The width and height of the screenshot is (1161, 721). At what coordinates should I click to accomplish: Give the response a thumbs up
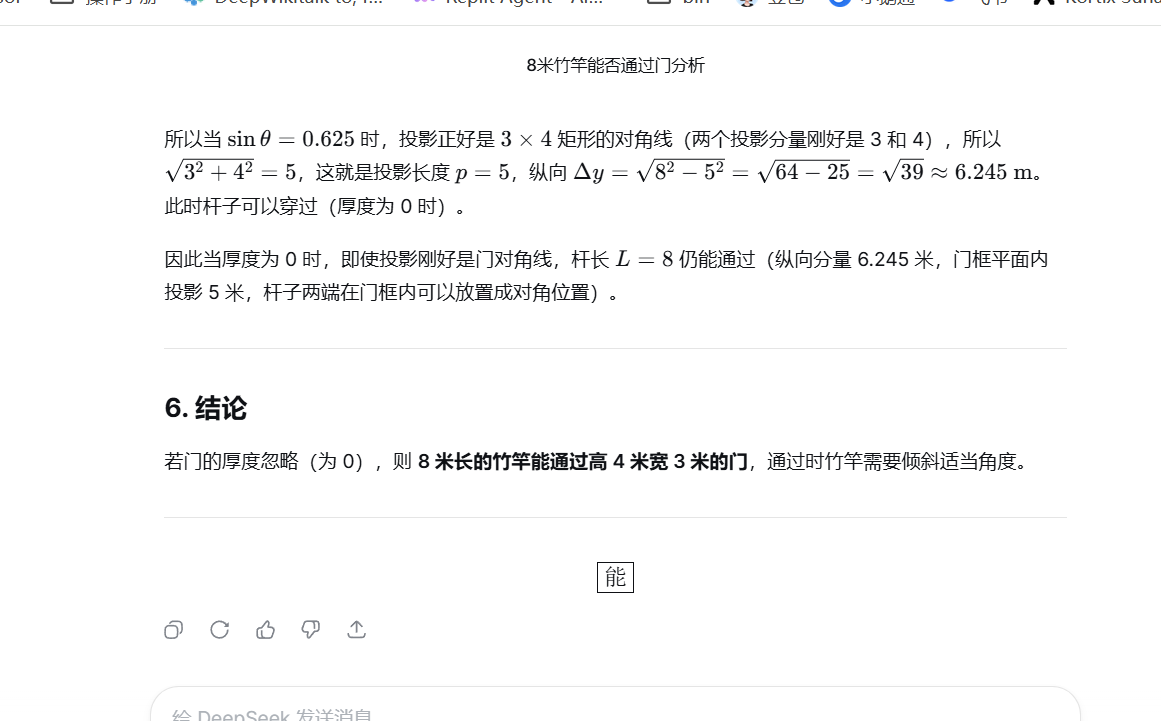[265, 630]
